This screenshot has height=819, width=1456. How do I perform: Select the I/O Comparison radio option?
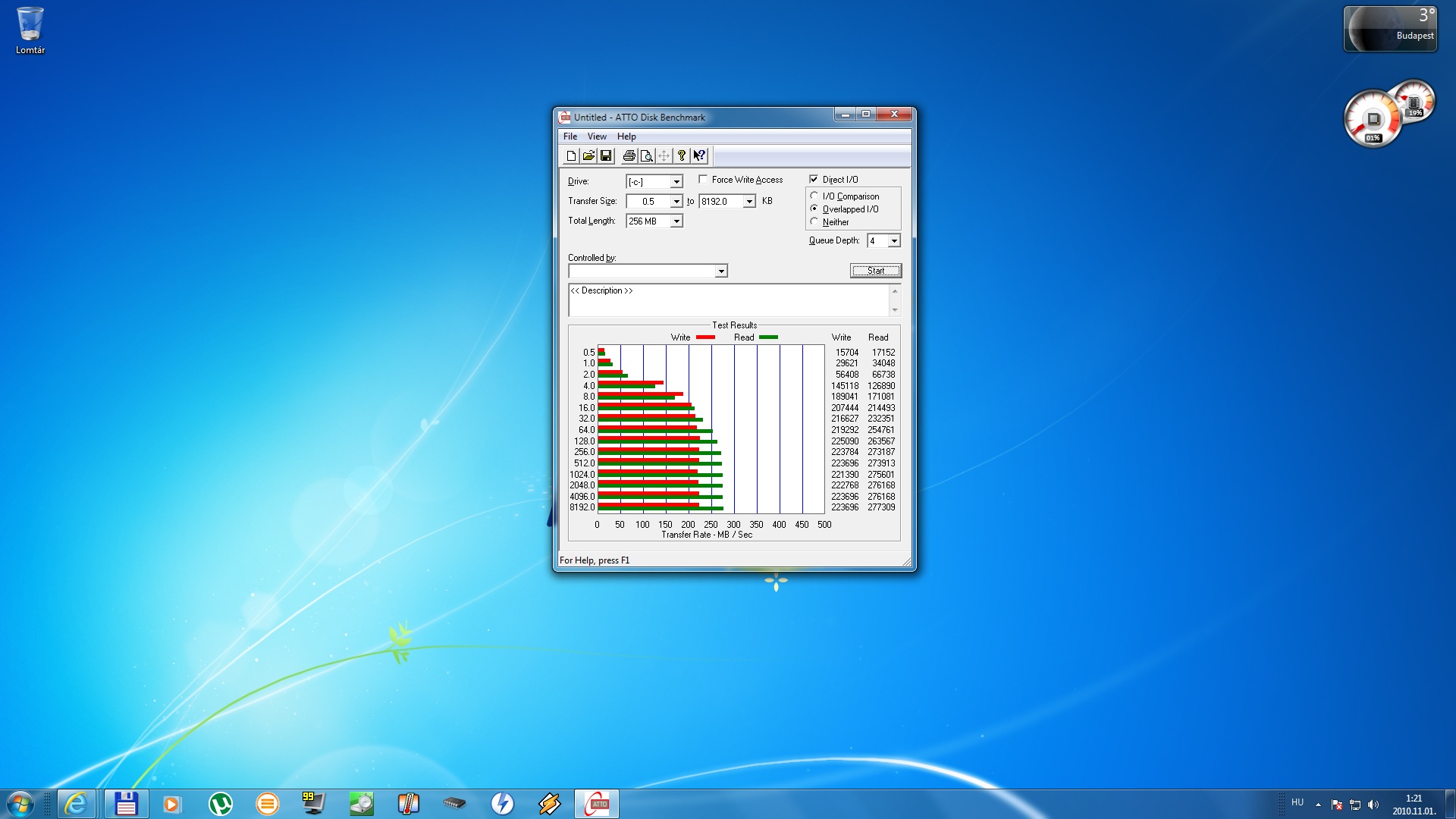(814, 196)
